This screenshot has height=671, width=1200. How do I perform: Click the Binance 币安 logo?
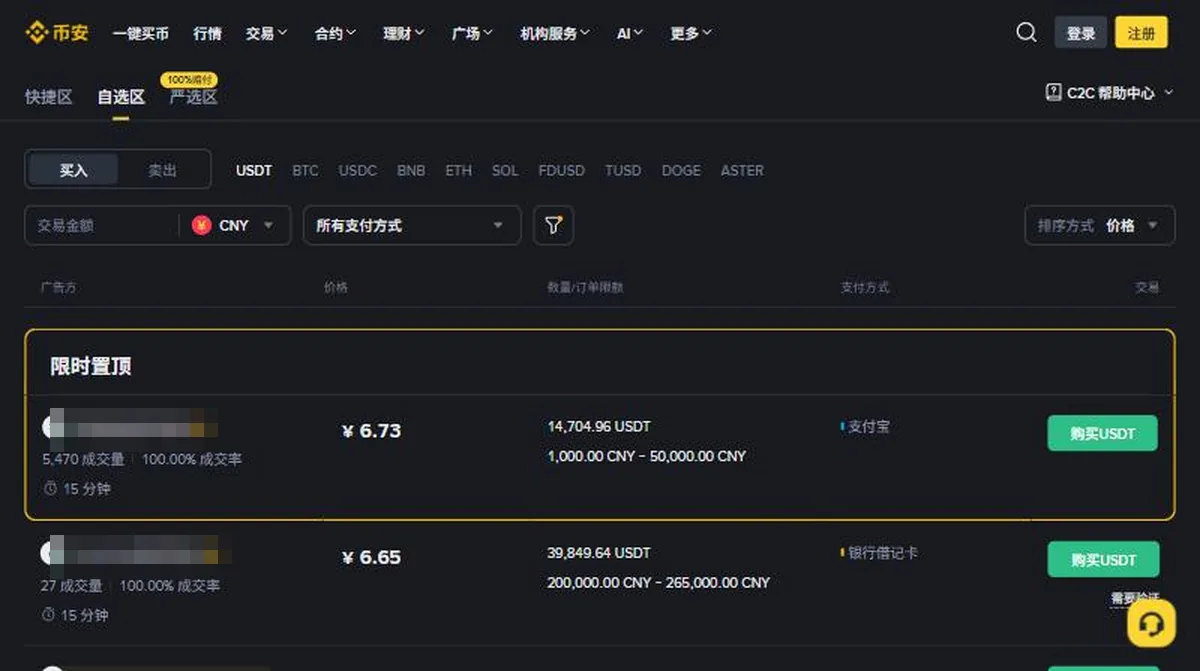[57, 33]
